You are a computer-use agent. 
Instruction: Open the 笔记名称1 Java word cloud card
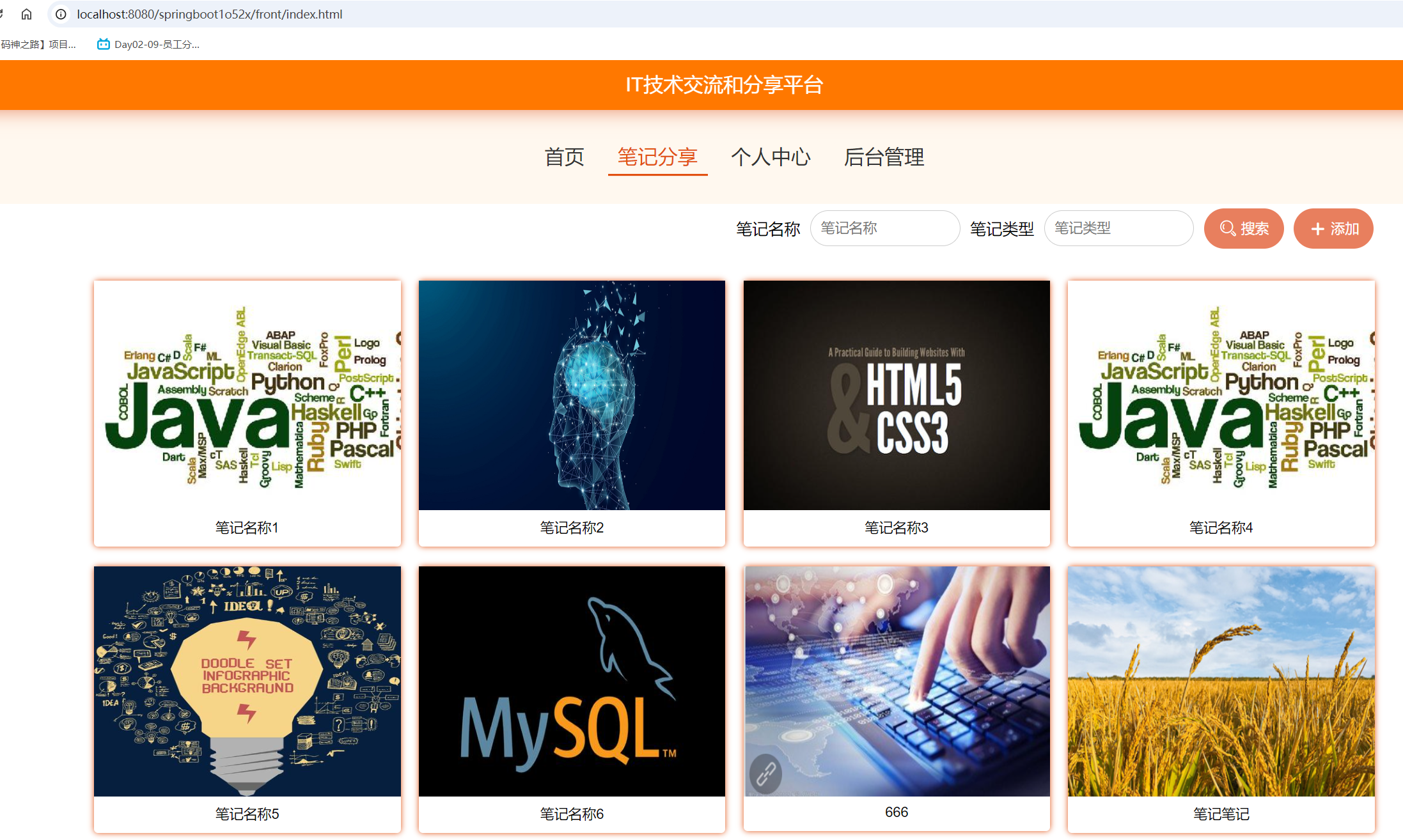click(x=247, y=395)
